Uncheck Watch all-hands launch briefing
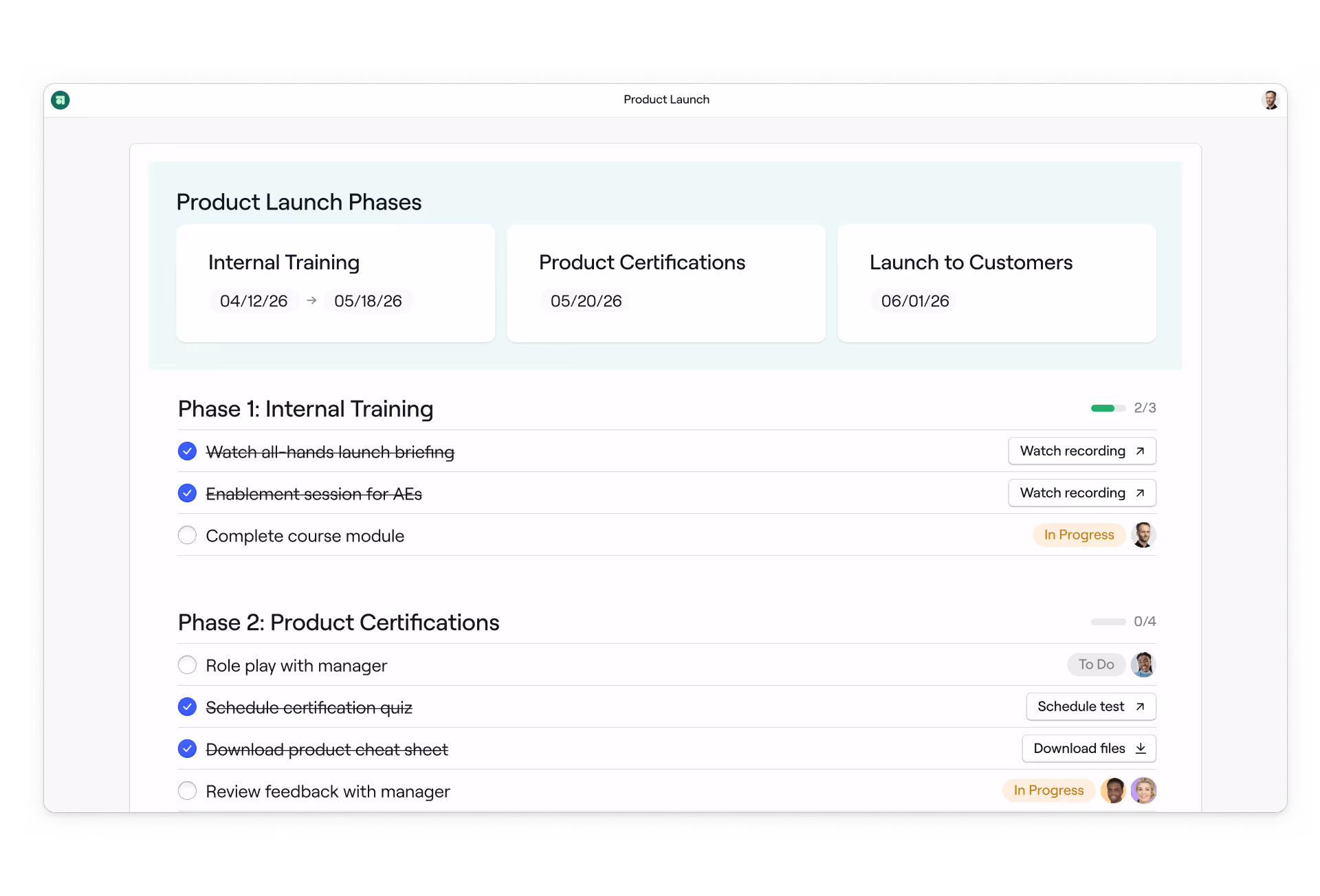Image resolution: width=1320 pixels, height=896 pixels. coord(187,451)
